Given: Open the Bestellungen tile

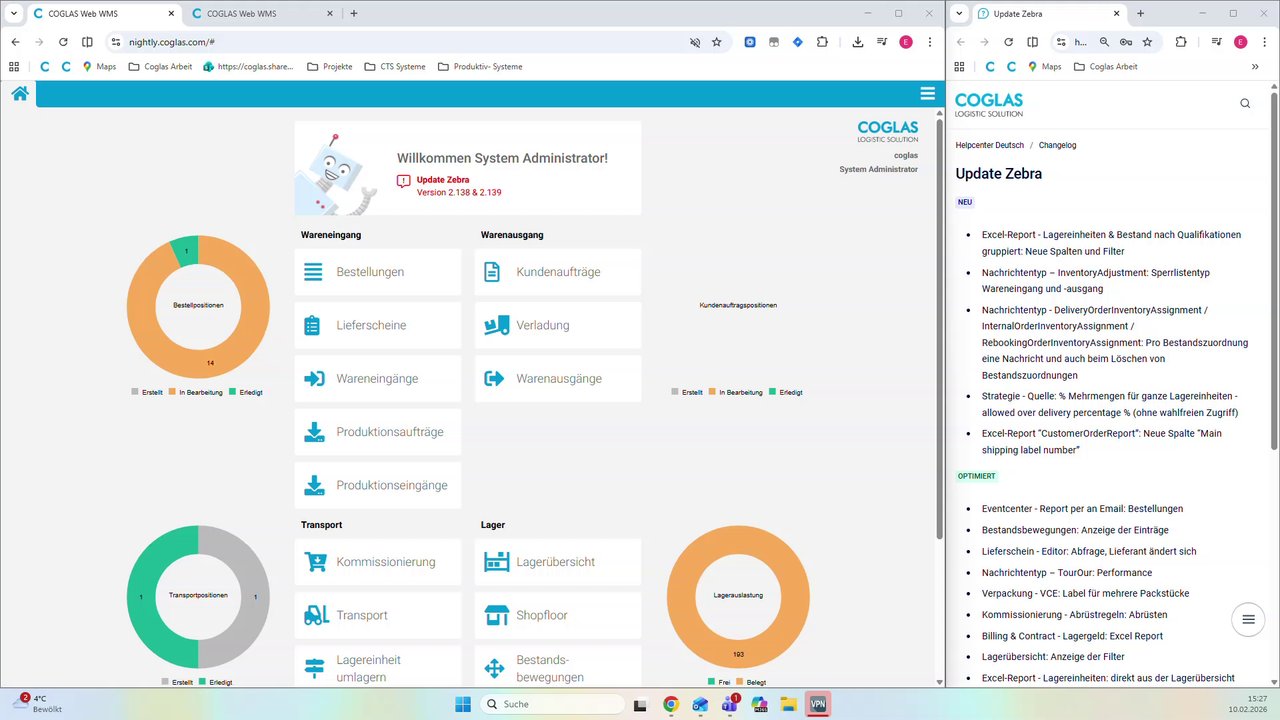Looking at the screenshot, I should (378, 272).
